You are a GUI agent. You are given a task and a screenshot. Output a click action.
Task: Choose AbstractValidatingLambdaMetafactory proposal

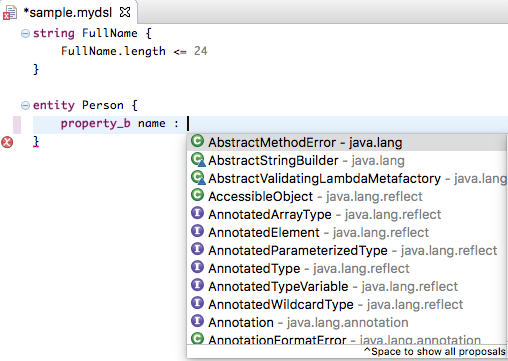coord(347,178)
